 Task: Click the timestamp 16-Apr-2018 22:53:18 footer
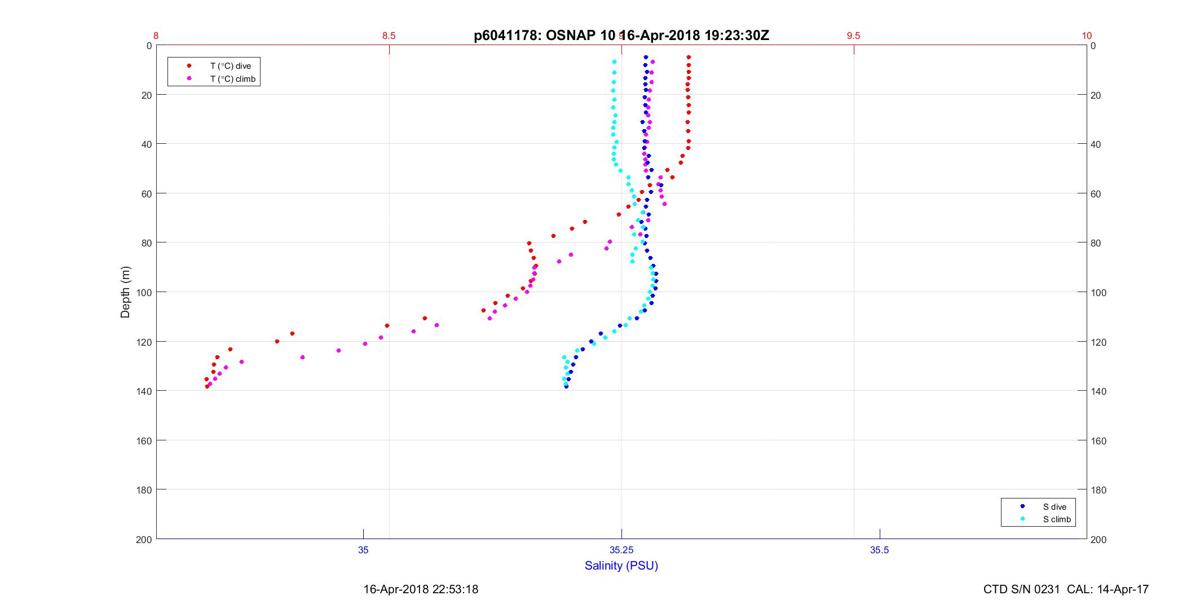(421, 590)
